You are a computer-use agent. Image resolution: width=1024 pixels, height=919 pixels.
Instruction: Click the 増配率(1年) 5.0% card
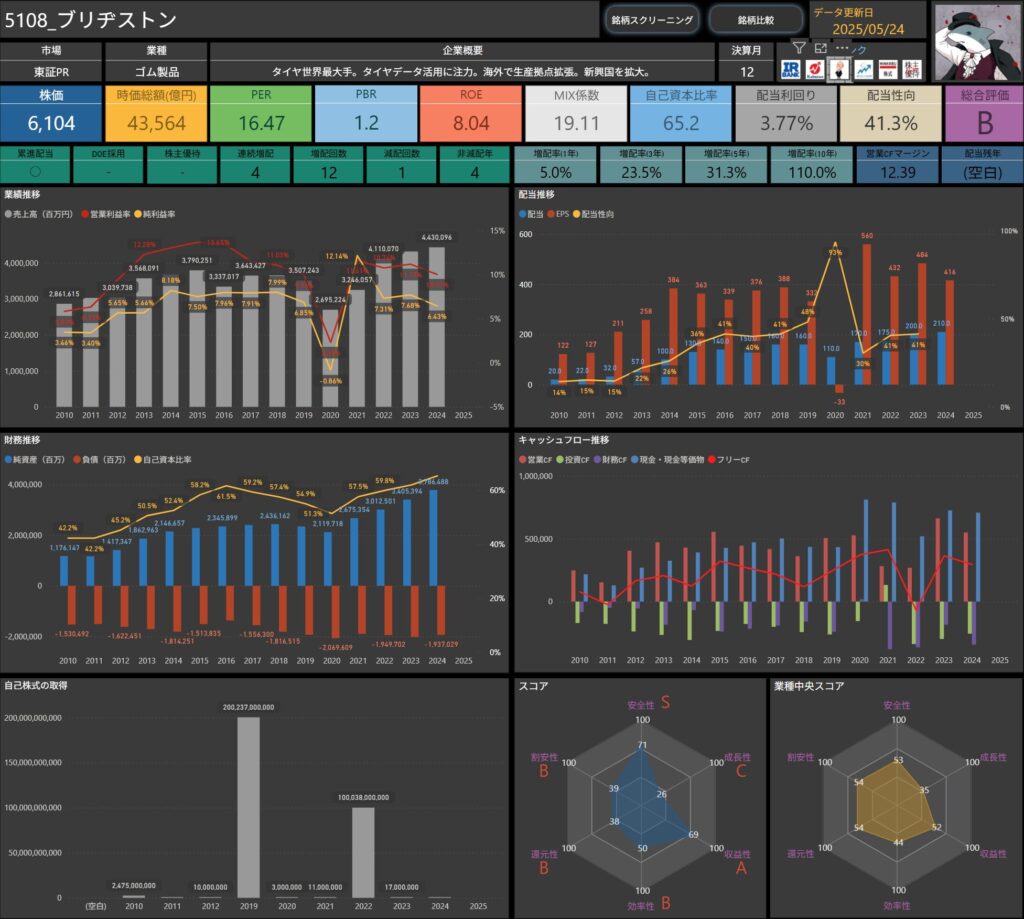[555, 165]
